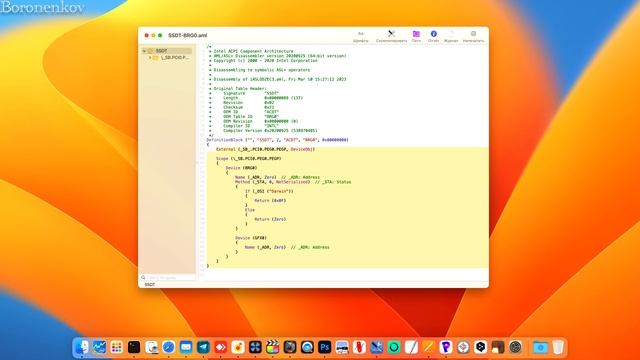Click the SSDT path label in status bar

[150, 284]
